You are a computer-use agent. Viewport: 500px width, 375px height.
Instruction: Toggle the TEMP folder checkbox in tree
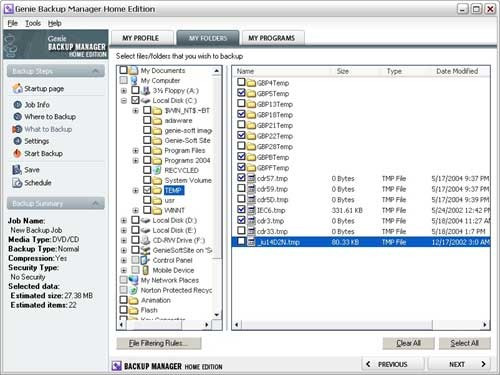point(147,190)
